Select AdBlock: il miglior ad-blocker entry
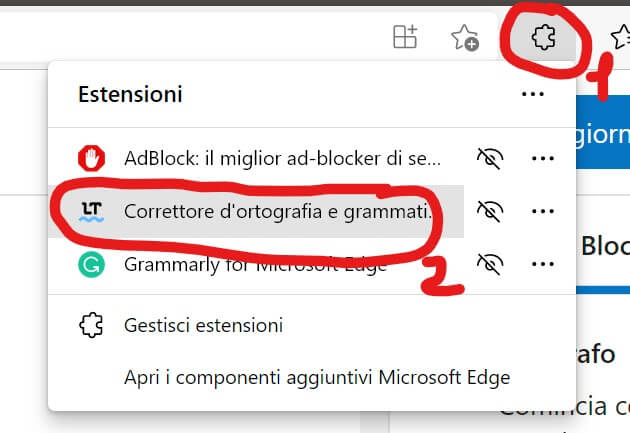 click(281, 158)
